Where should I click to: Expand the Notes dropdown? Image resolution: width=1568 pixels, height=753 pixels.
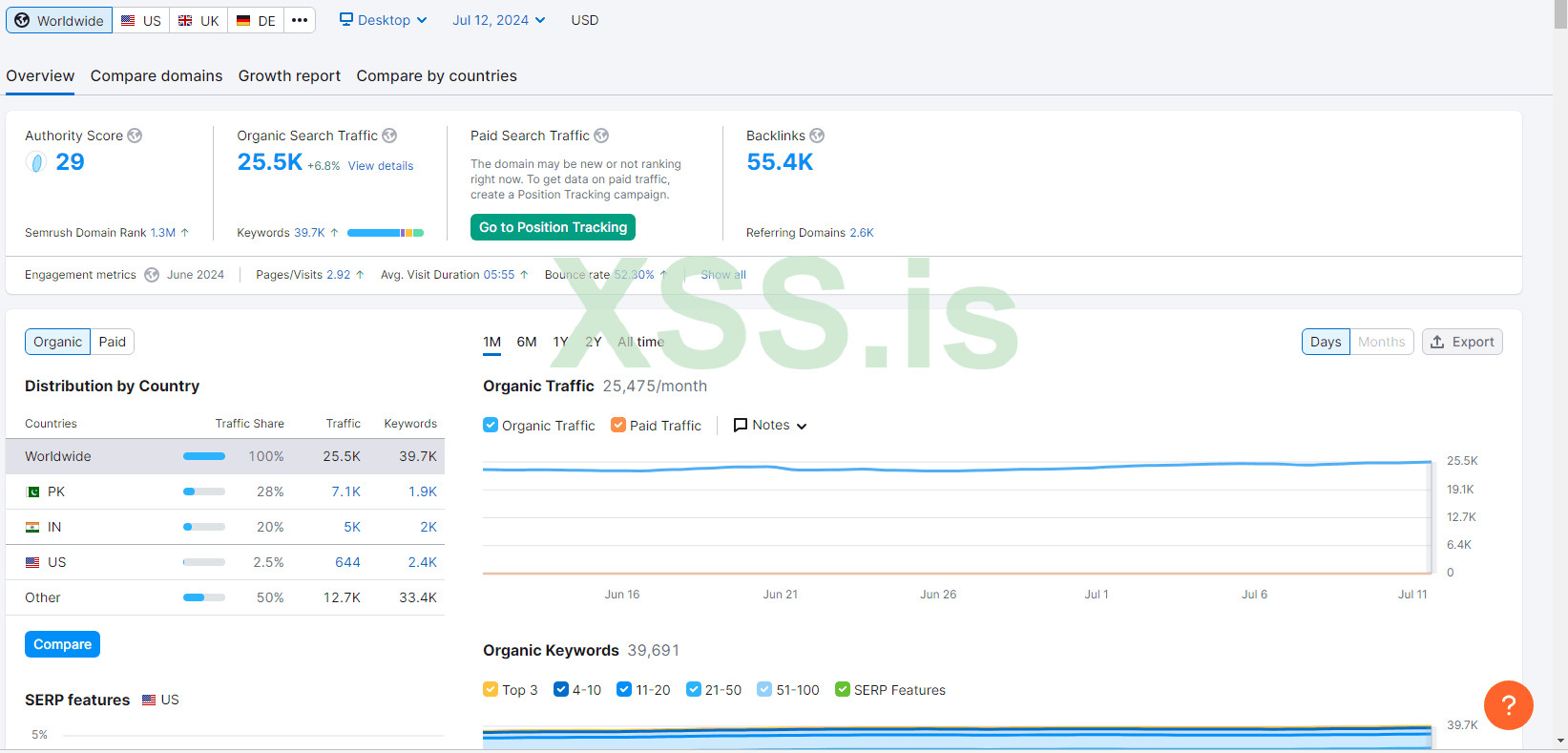[x=770, y=426]
